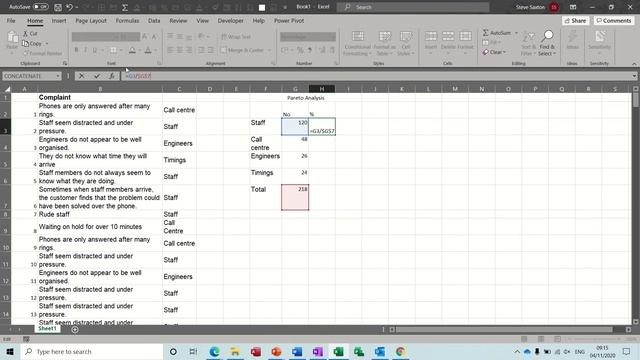Open the Number Format combo box
The height and width of the screenshot is (360, 640).
[x=308, y=37]
